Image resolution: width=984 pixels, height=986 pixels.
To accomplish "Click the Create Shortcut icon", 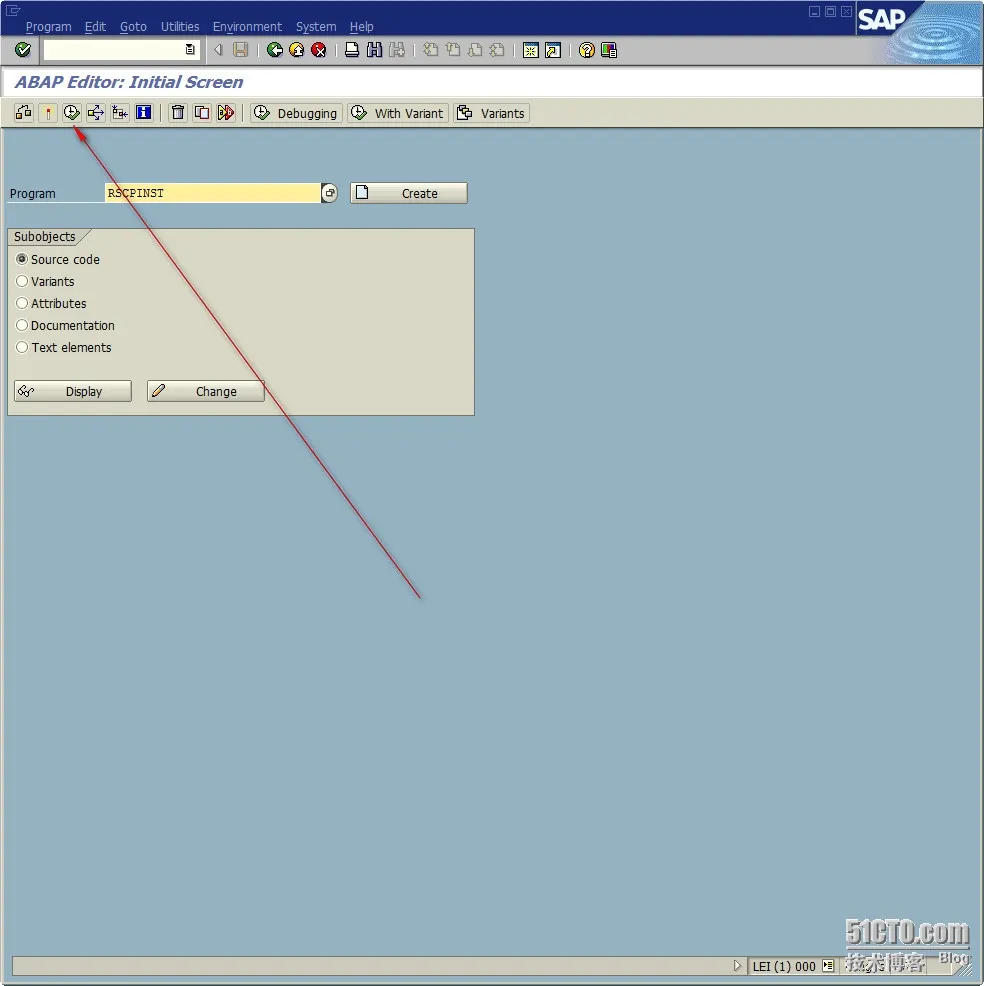I will click(553, 50).
